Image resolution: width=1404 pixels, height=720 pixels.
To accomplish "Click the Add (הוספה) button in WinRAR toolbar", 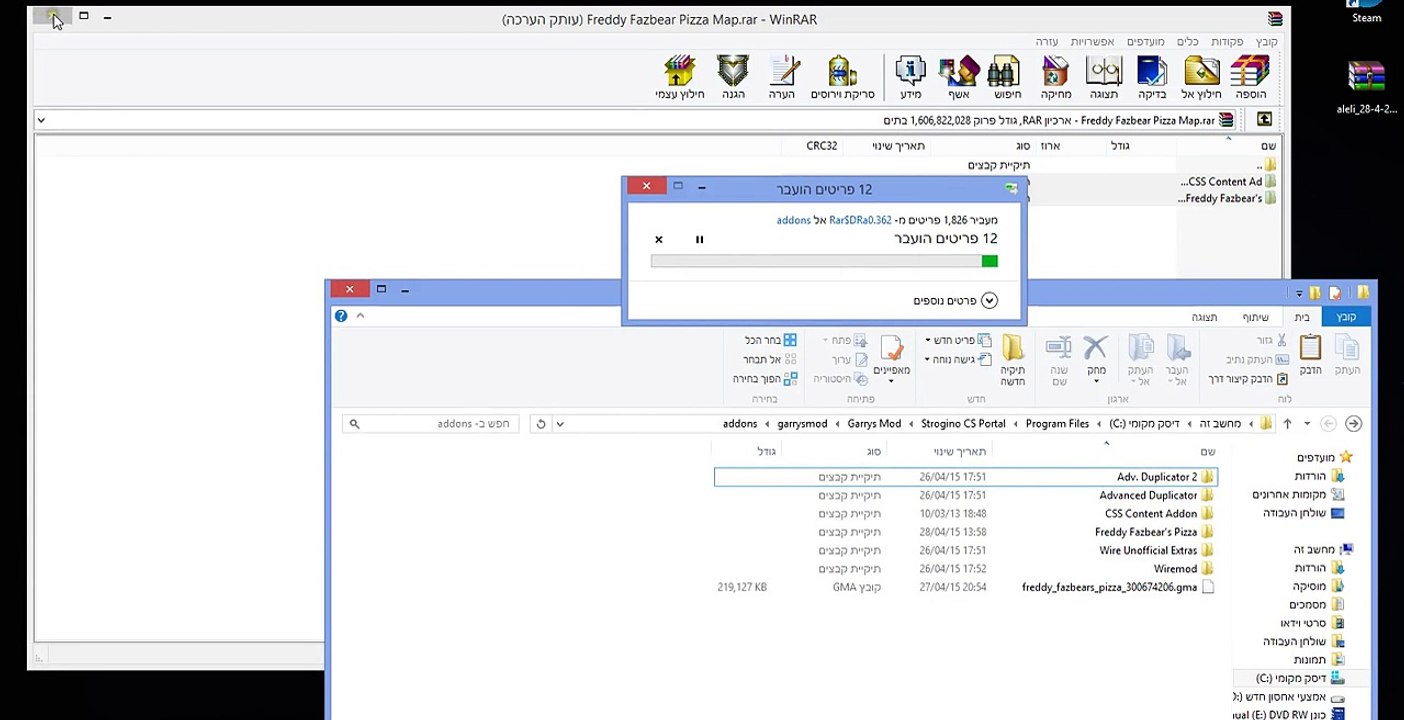I will [1250, 77].
